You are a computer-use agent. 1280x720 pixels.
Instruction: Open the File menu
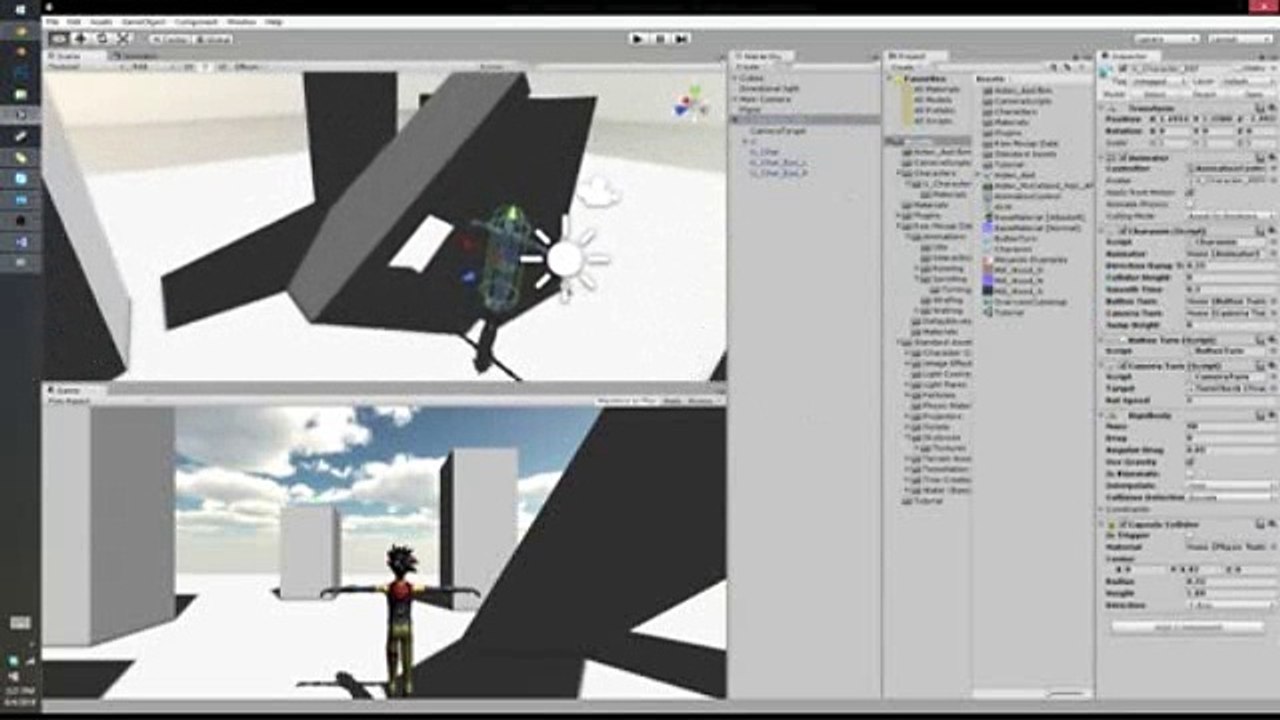(52, 21)
